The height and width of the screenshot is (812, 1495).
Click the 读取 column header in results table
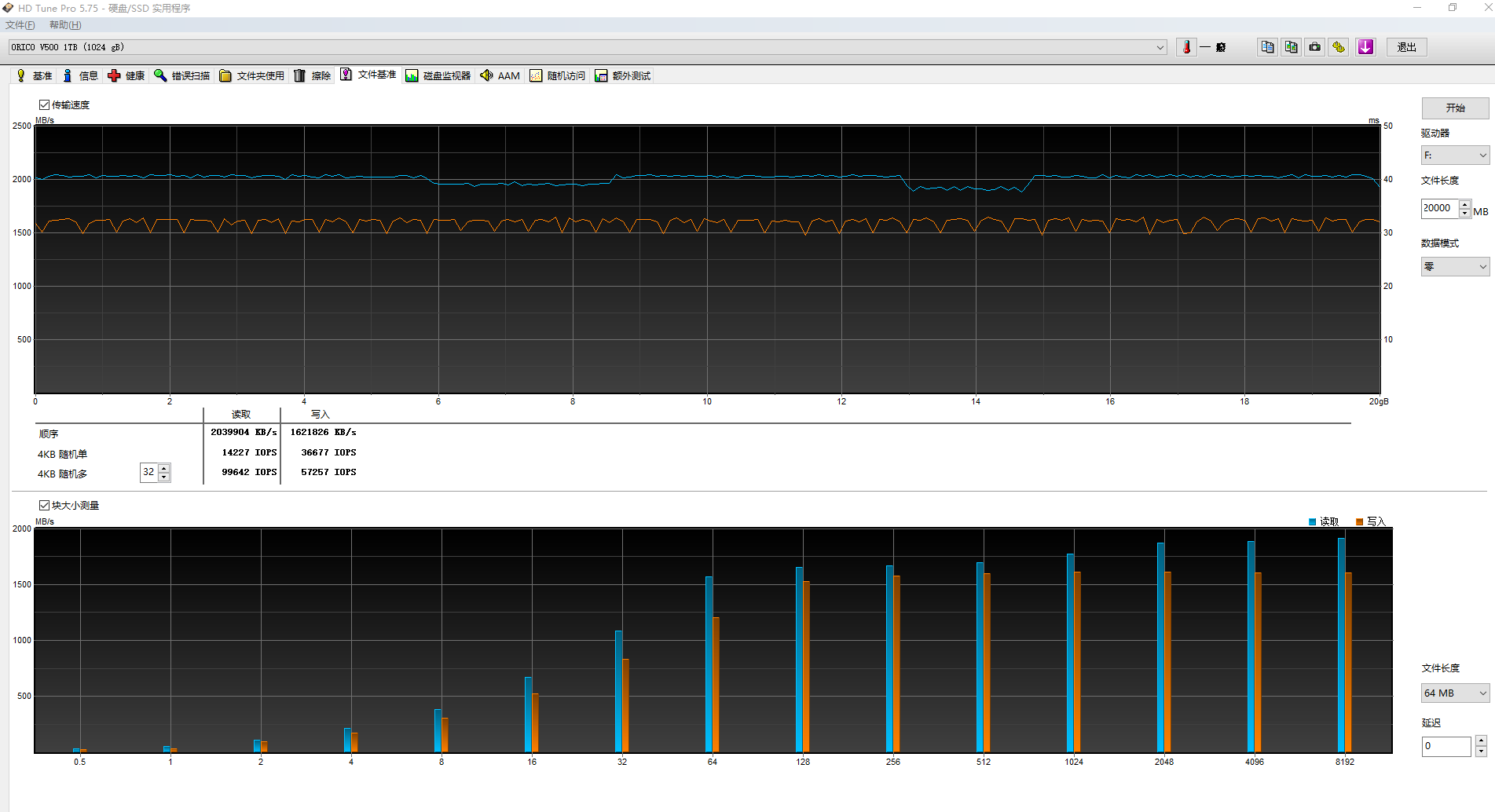tap(240, 414)
